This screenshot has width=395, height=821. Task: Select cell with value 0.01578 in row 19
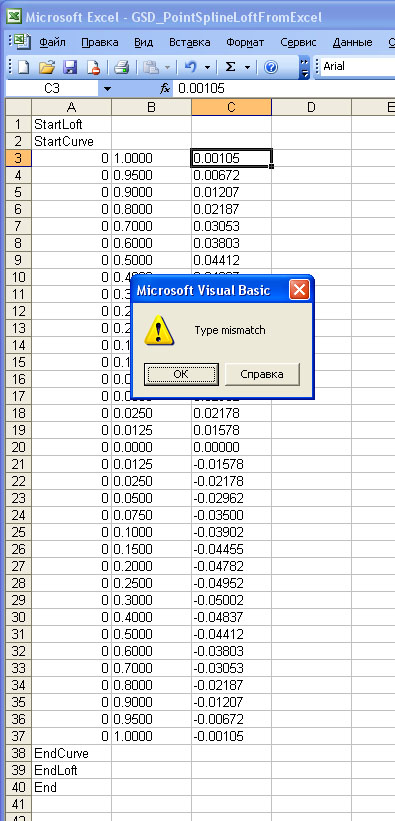pyautogui.click(x=232, y=430)
